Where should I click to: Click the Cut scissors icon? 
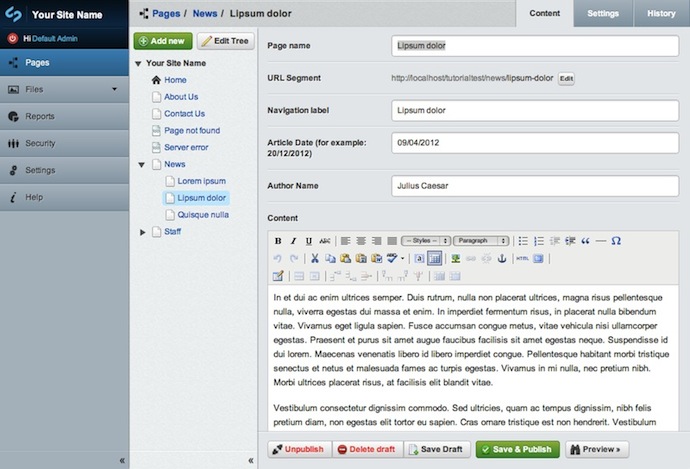pos(314,258)
